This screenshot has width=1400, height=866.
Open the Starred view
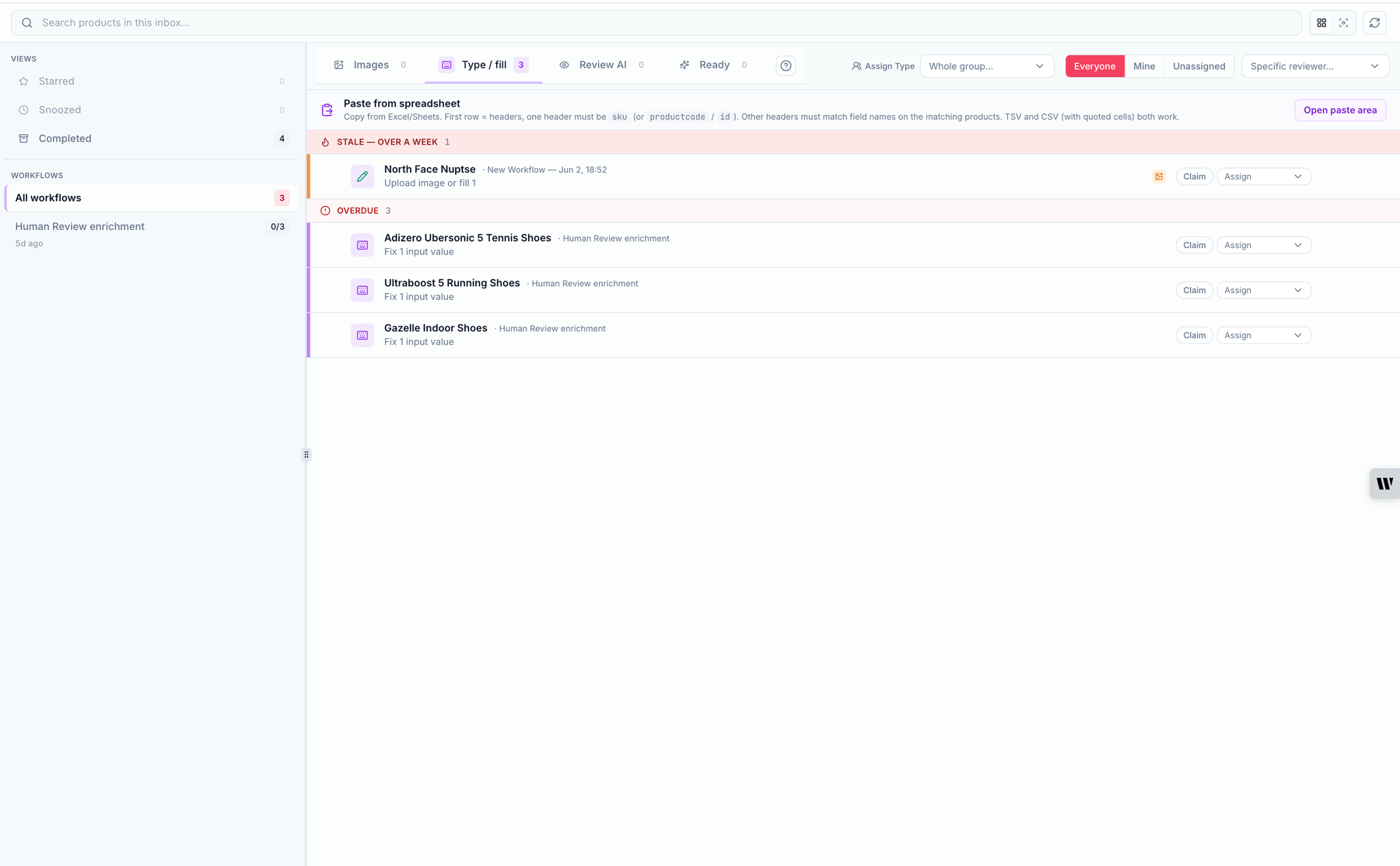point(152,81)
